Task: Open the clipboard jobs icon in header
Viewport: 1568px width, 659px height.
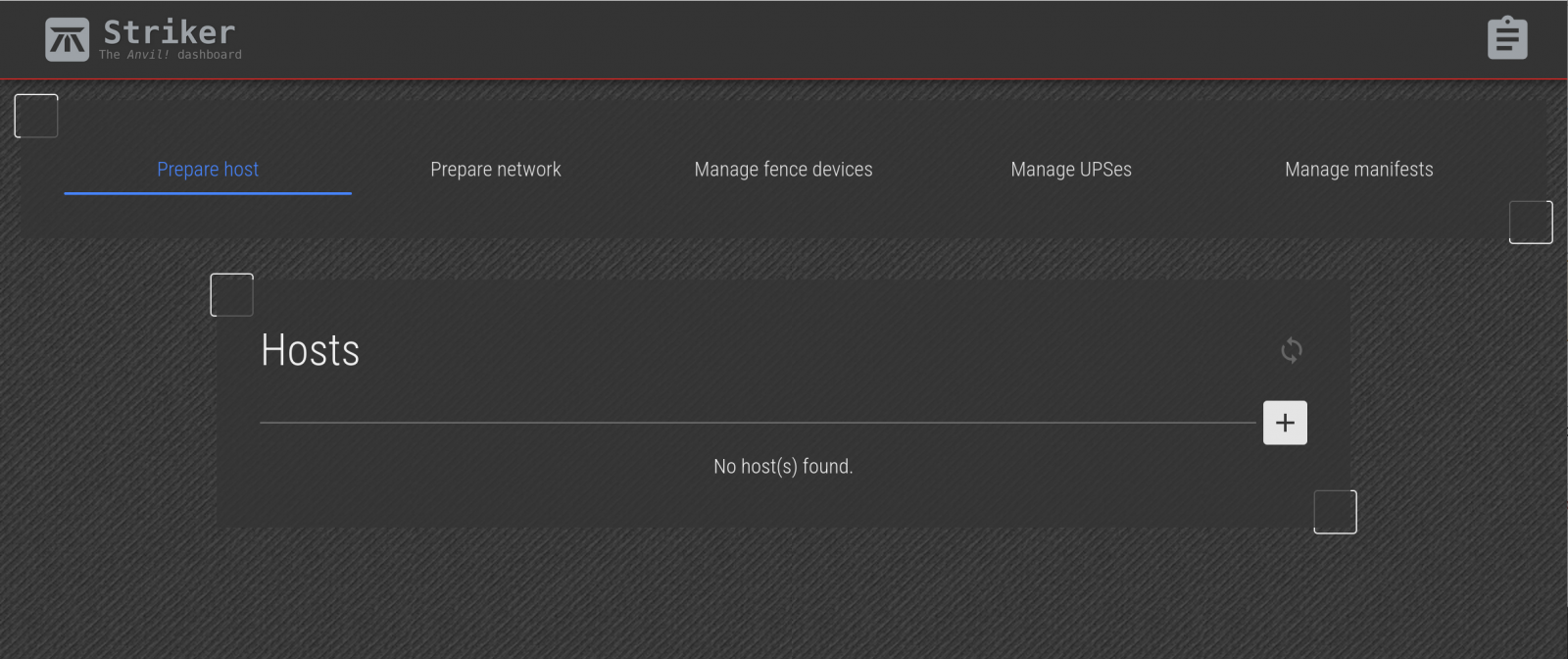Action: 1506,39
